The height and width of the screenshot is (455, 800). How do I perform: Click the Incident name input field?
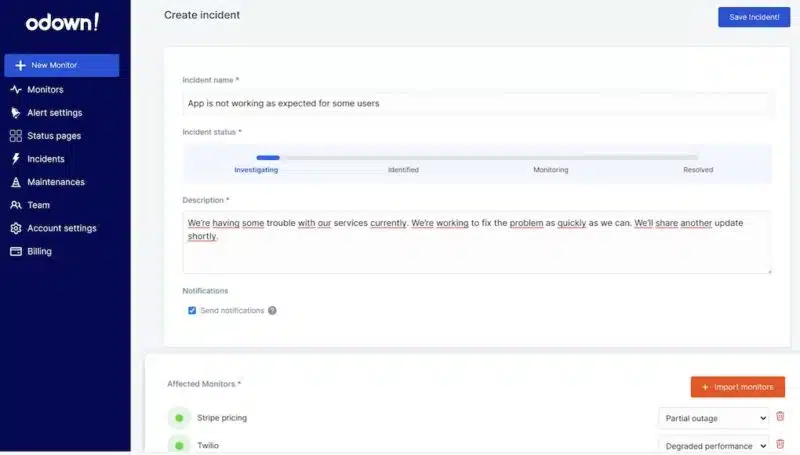(476, 103)
